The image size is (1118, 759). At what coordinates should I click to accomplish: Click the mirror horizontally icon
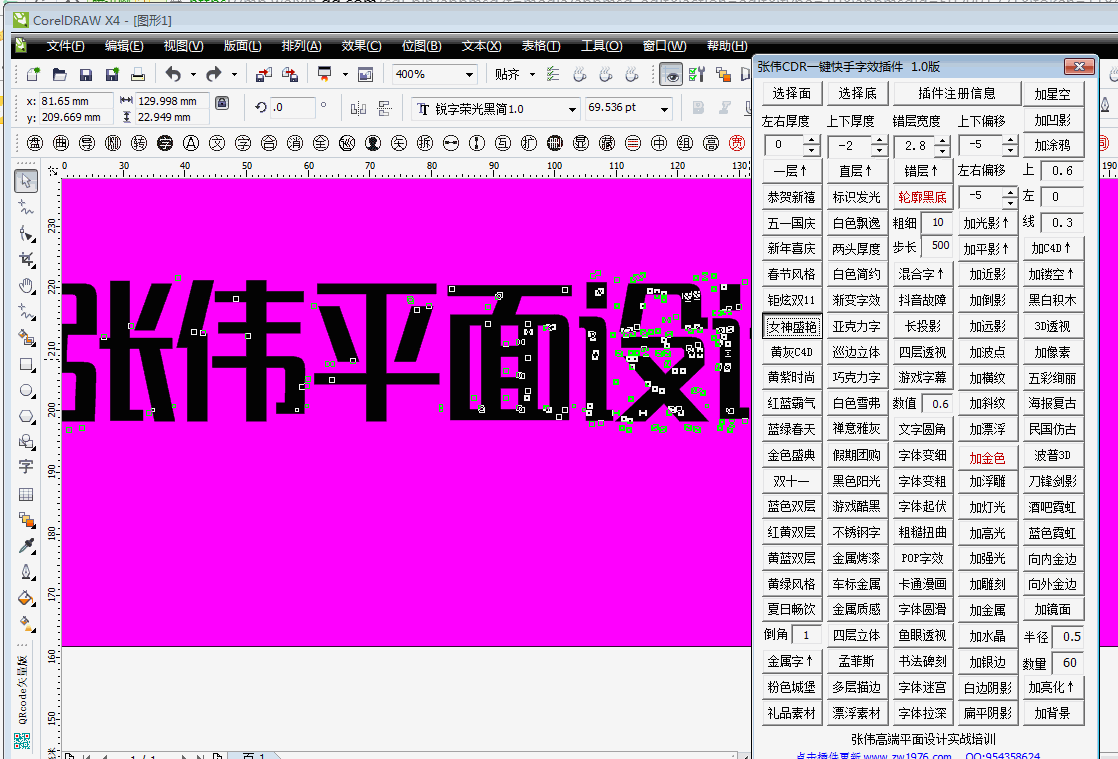point(358,108)
